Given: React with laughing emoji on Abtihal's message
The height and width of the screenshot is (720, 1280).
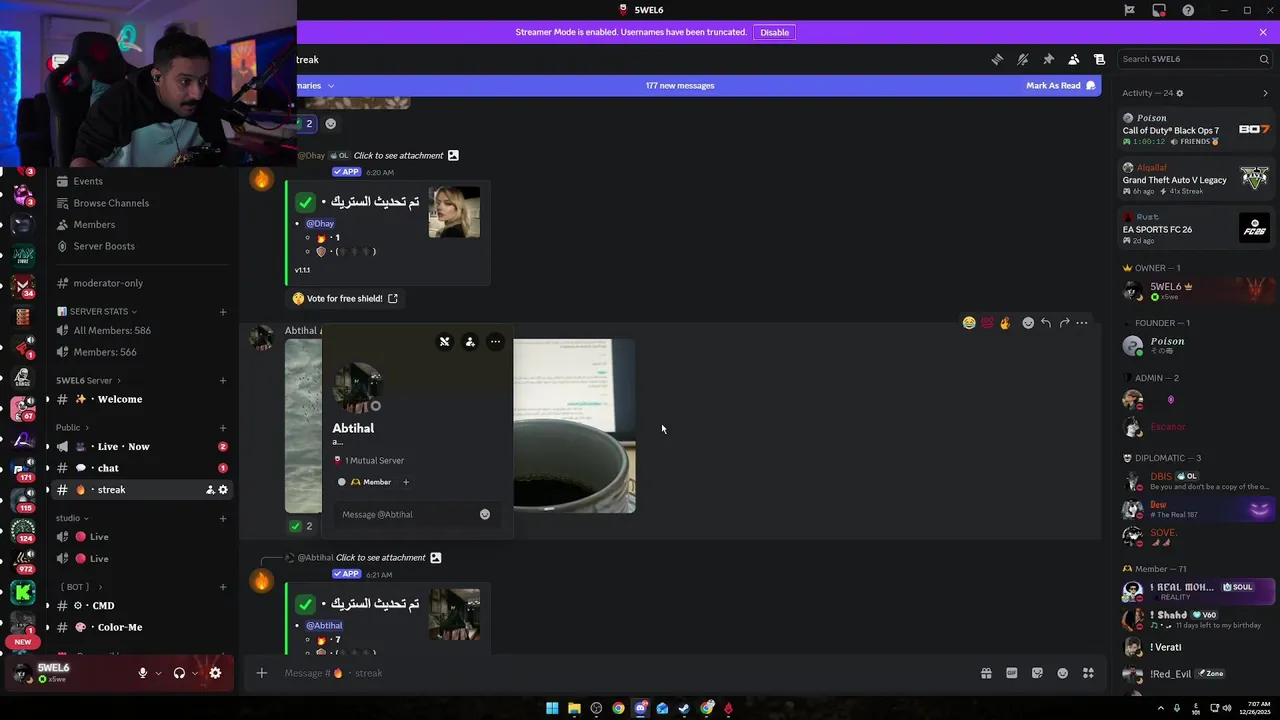Looking at the screenshot, I should click(969, 323).
